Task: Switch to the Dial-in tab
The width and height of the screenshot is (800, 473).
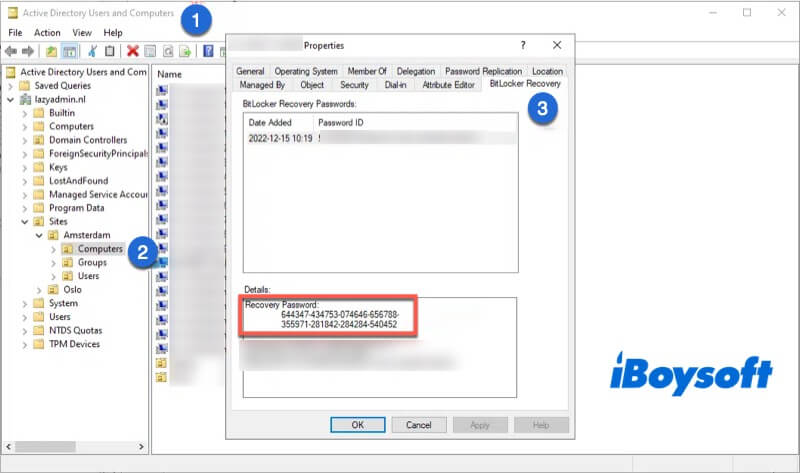Action: pyautogui.click(x=395, y=85)
